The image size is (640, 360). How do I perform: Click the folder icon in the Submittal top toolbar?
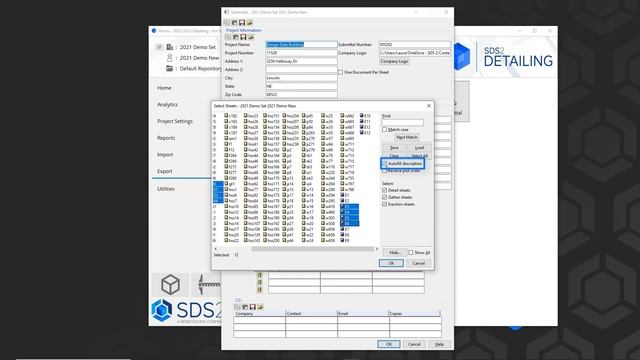click(250, 23)
